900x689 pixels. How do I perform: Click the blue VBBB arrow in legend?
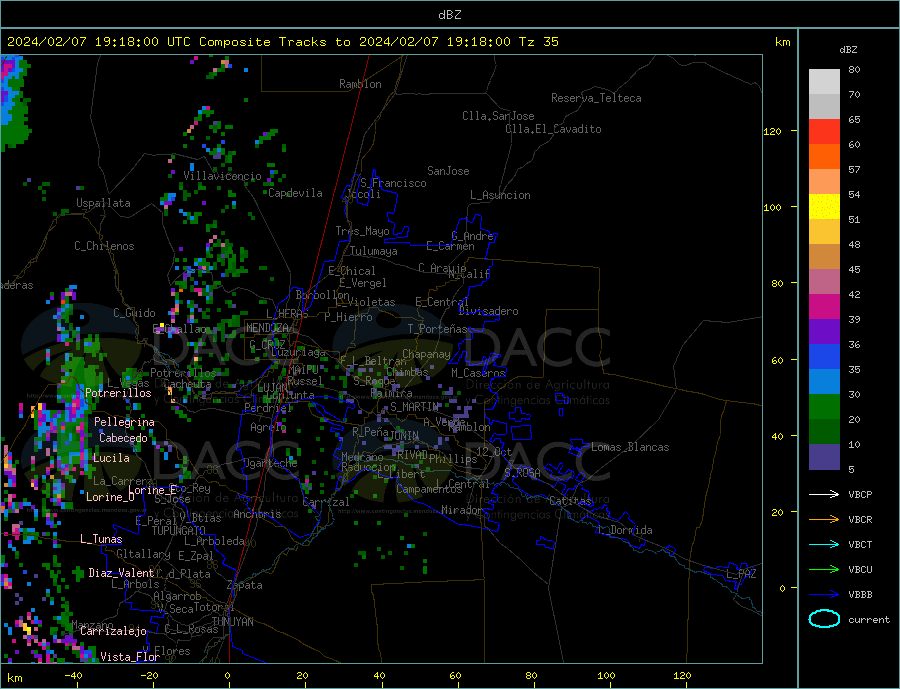825,594
